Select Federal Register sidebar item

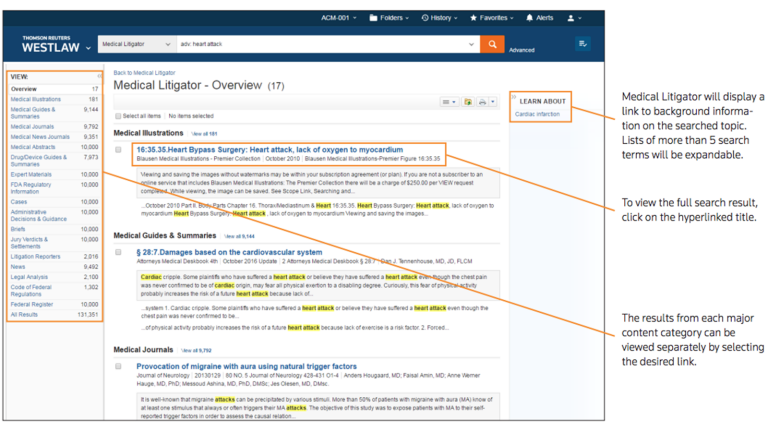click(x=32, y=305)
